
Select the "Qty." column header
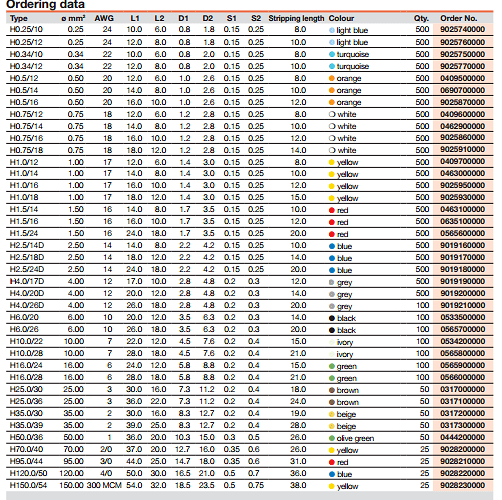pyautogui.click(x=421, y=18)
